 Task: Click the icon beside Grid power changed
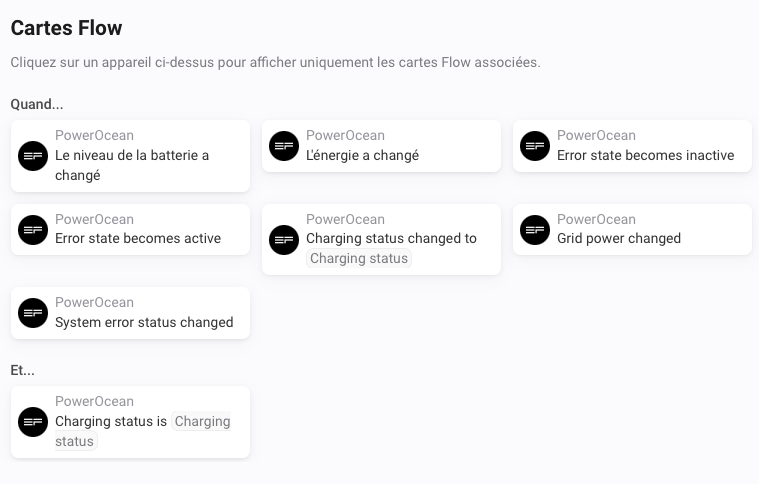point(535,229)
